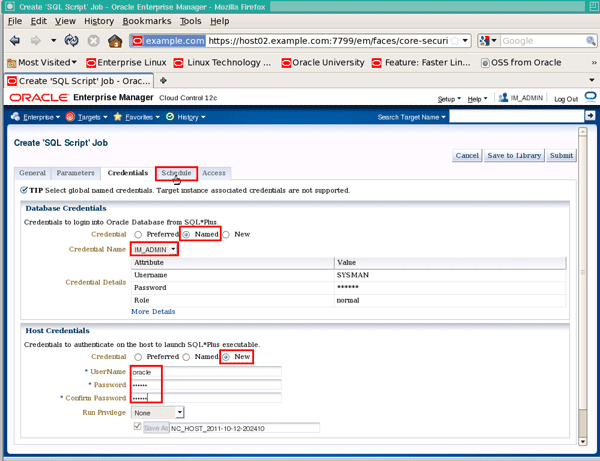The image size is (600, 461).
Task: Click the UserName input field
Action: click(x=206, y=372)
